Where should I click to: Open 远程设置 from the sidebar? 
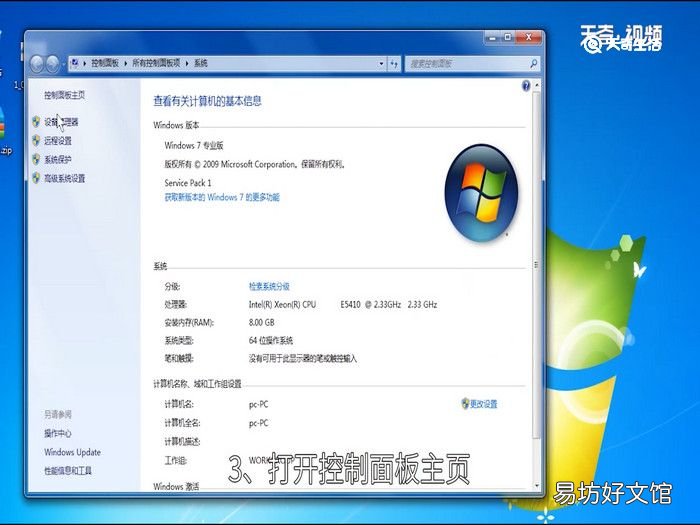(x=58, y=141)
